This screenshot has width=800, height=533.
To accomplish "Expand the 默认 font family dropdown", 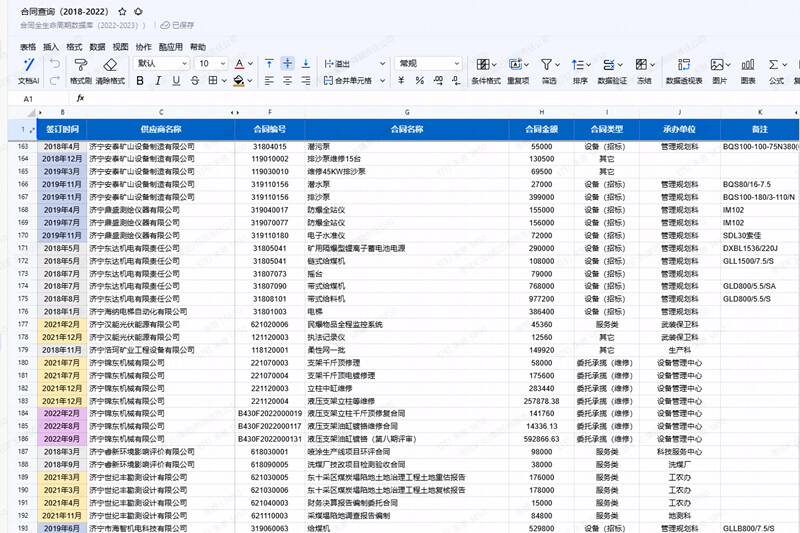I will 162,63.
